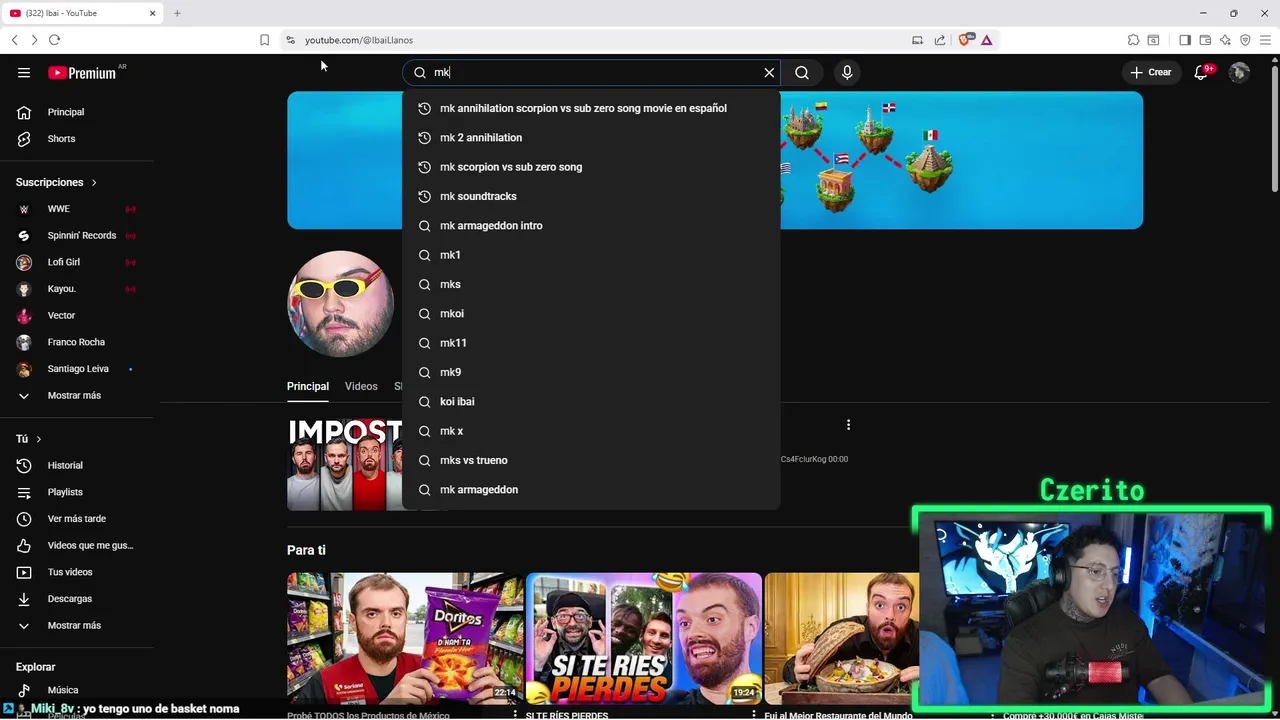The height and width of the screenshot is (720, 1280).
Task: Click the magnifier search button
Action: click(x=802, y=72)
